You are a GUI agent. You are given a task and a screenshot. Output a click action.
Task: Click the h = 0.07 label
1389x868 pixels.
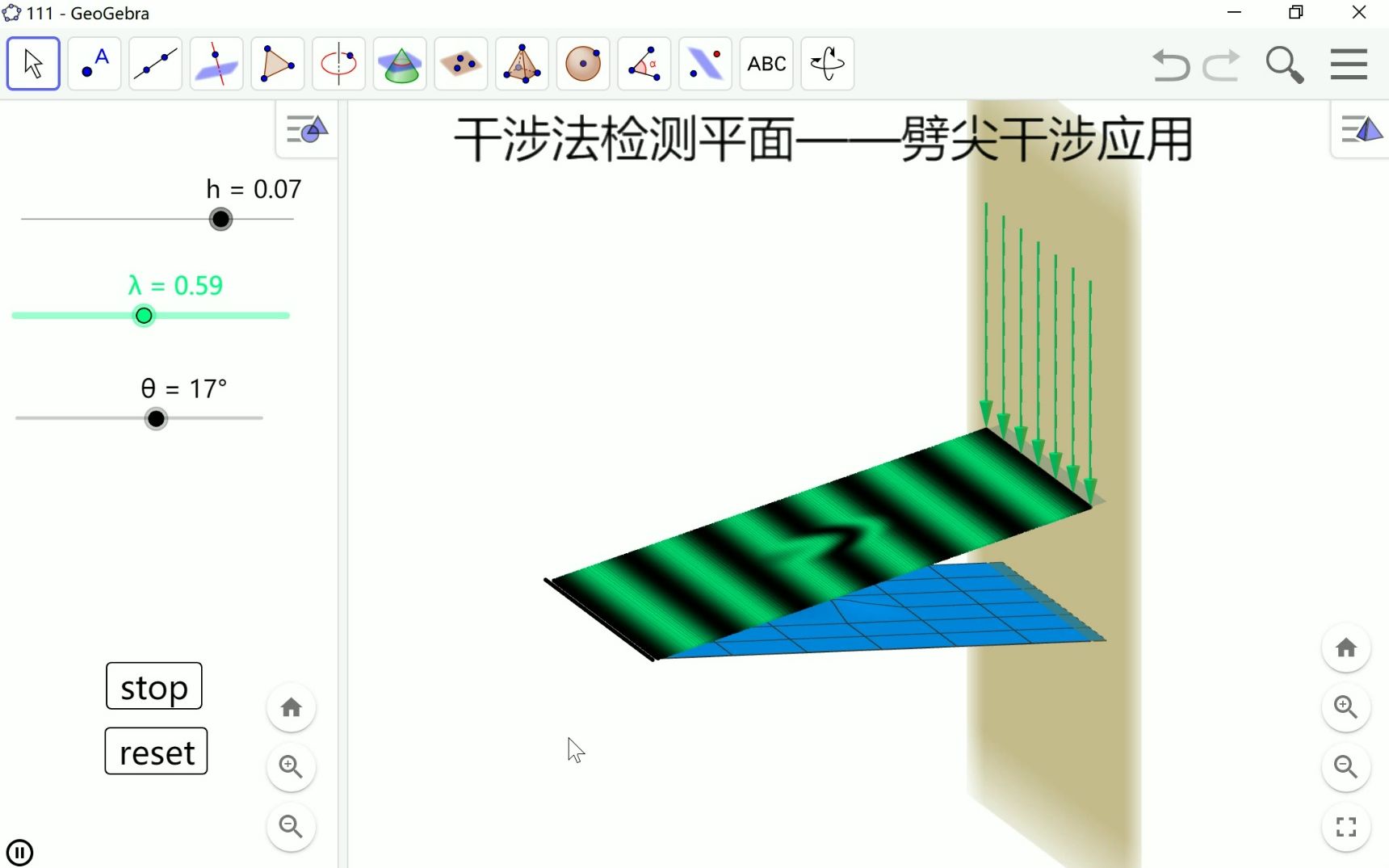pos(254,189)
